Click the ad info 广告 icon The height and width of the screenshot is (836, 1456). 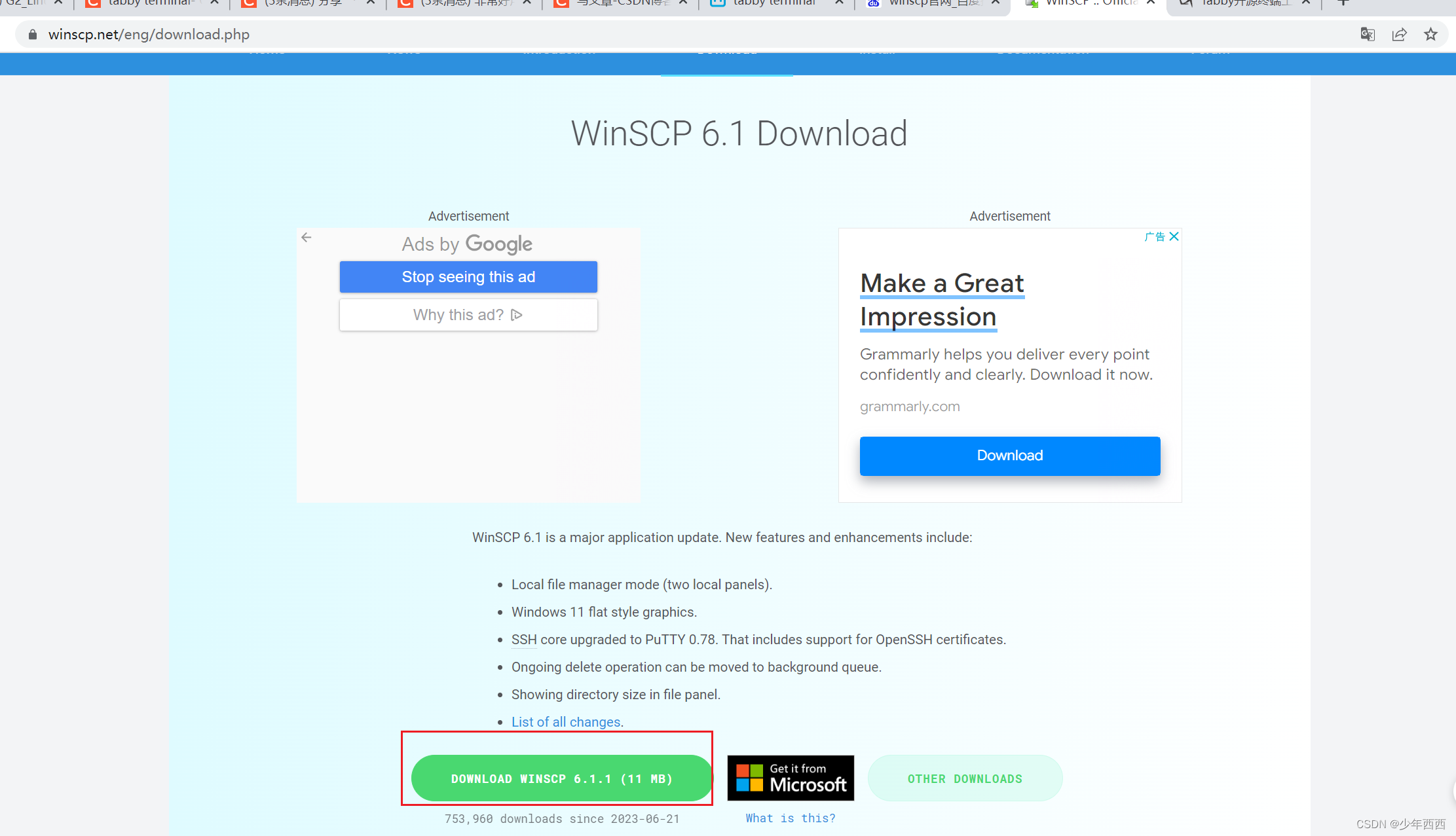tap(1154, 236)
